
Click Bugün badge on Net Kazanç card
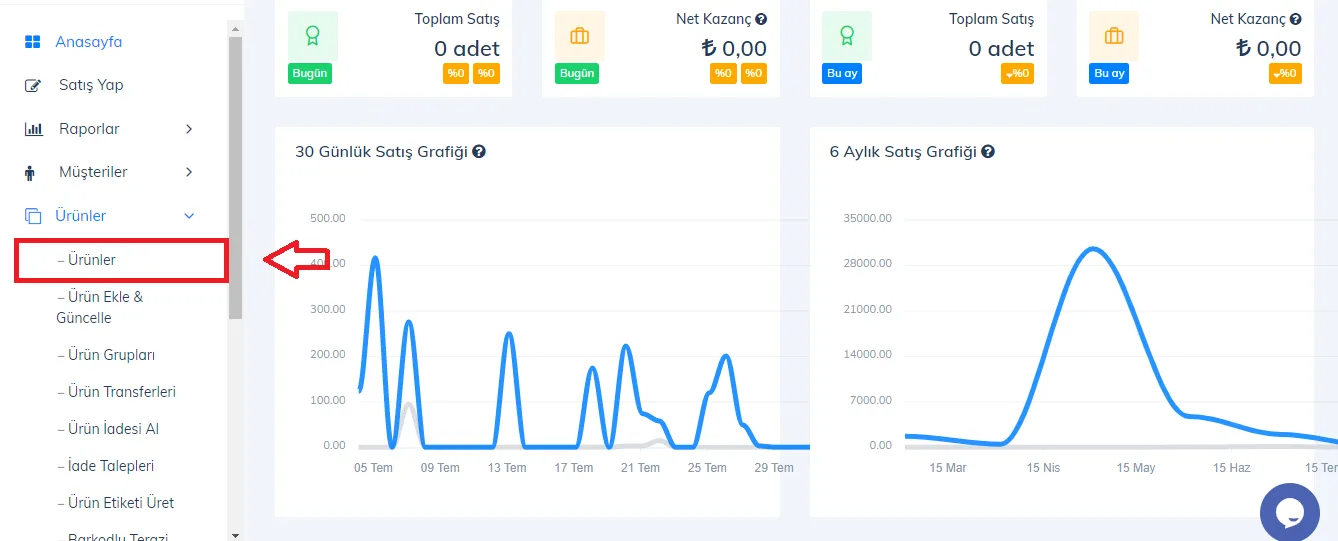click(x=577, y=74)
